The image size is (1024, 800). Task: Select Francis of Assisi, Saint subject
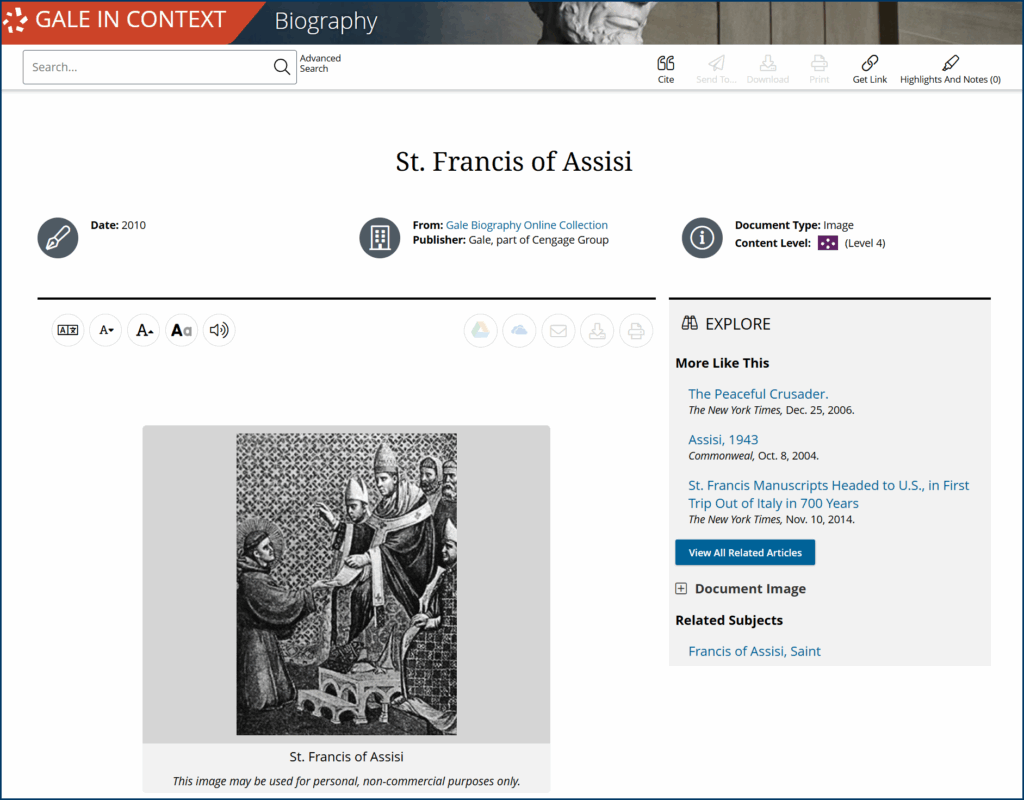pos(754,651)
